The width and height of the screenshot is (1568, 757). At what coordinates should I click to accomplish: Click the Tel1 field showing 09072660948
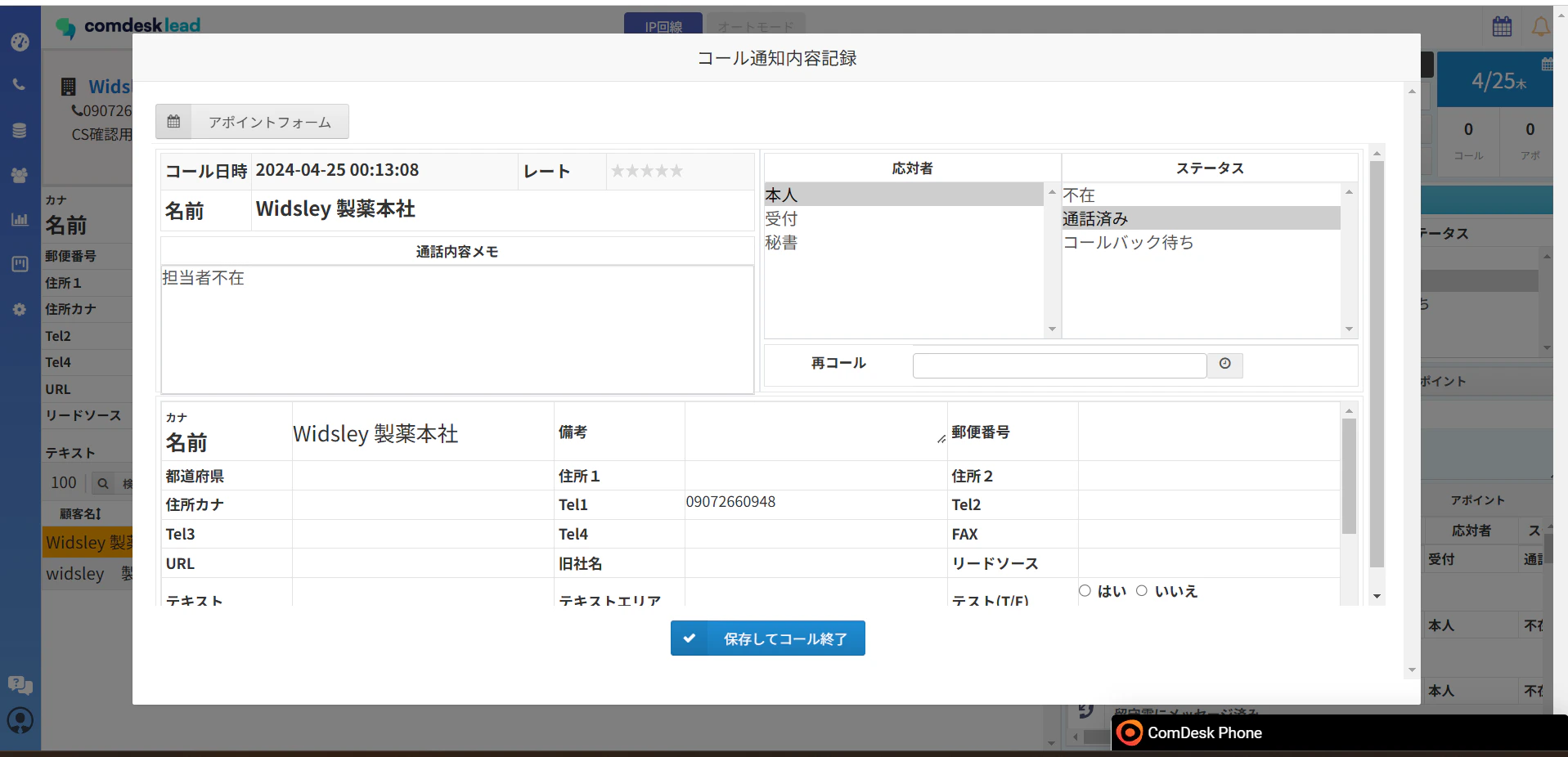coord(815,504)
